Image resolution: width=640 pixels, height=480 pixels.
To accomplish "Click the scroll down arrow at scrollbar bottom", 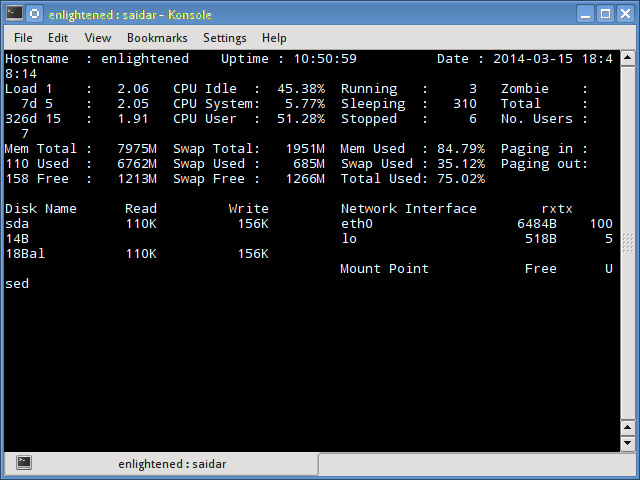I will coord(627,443).
